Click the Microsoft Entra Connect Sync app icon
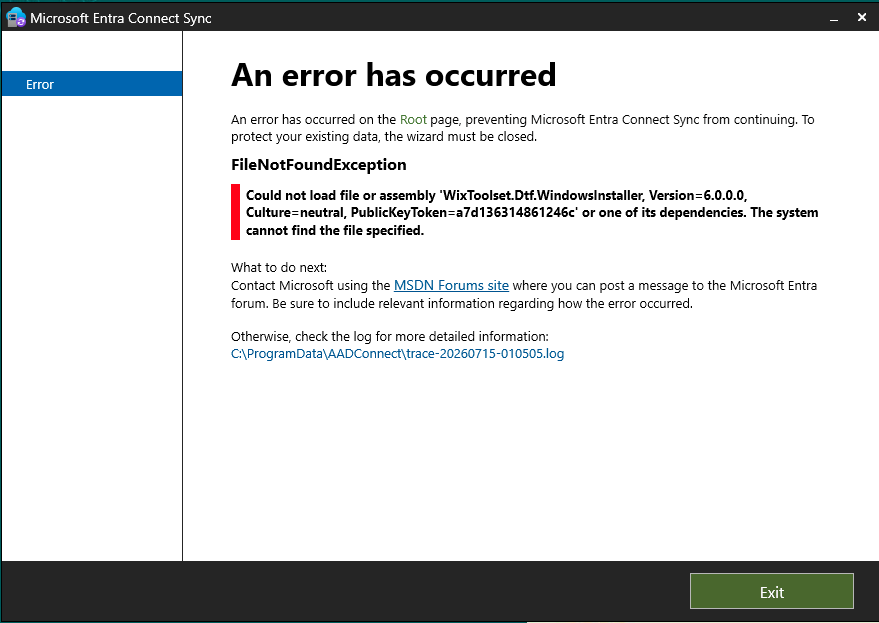The image size is (879, 623). [16, 18]
